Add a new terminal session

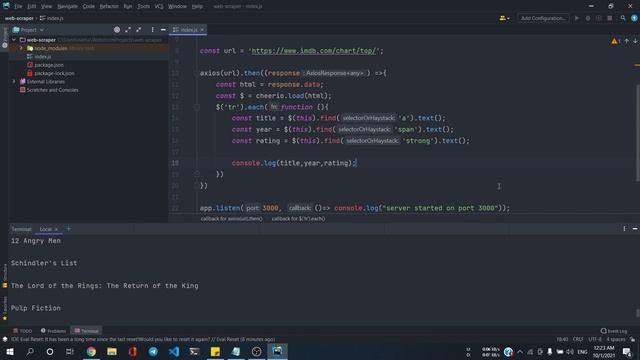(69, 229)
